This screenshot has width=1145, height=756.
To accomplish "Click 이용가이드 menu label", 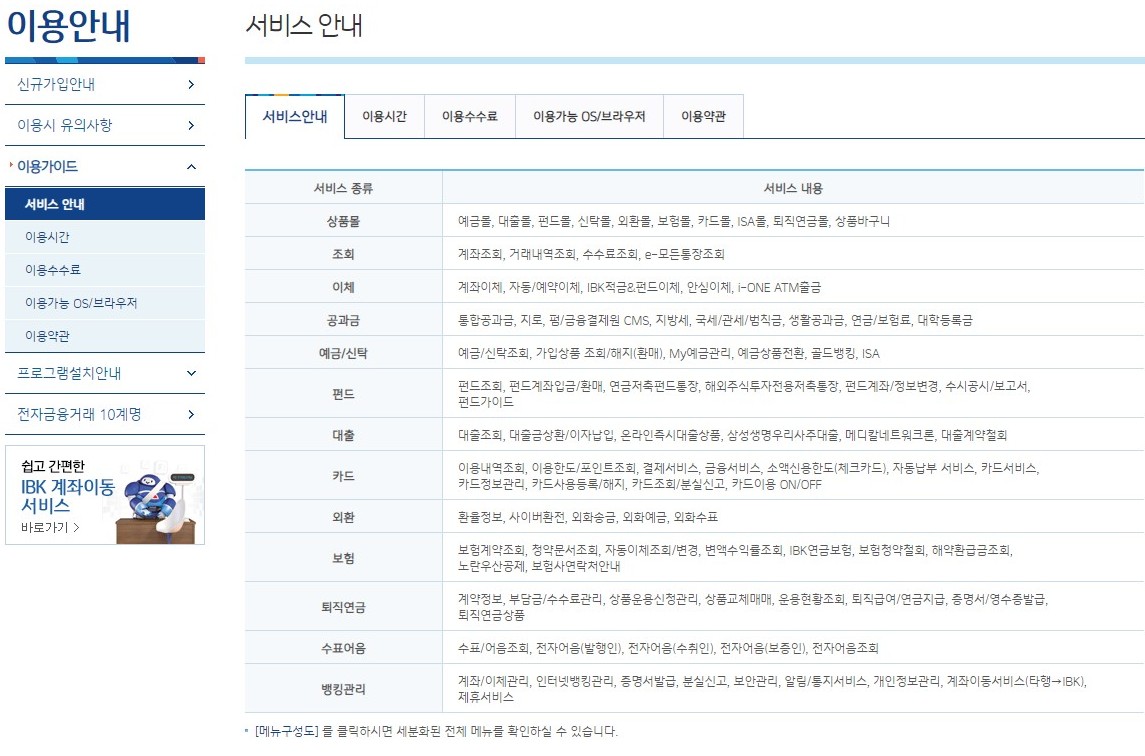I will (x=47, y=167).
